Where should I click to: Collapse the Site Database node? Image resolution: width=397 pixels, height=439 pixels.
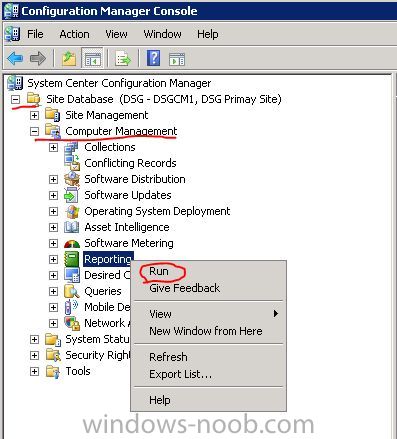coord(15,99)
